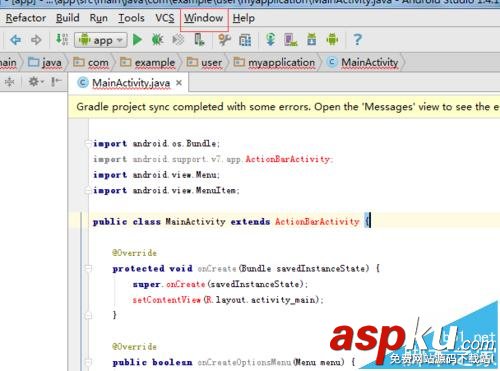
Task: Select the example folder breadcrumb
Action: pyautogui.click(x=147, y=62)
